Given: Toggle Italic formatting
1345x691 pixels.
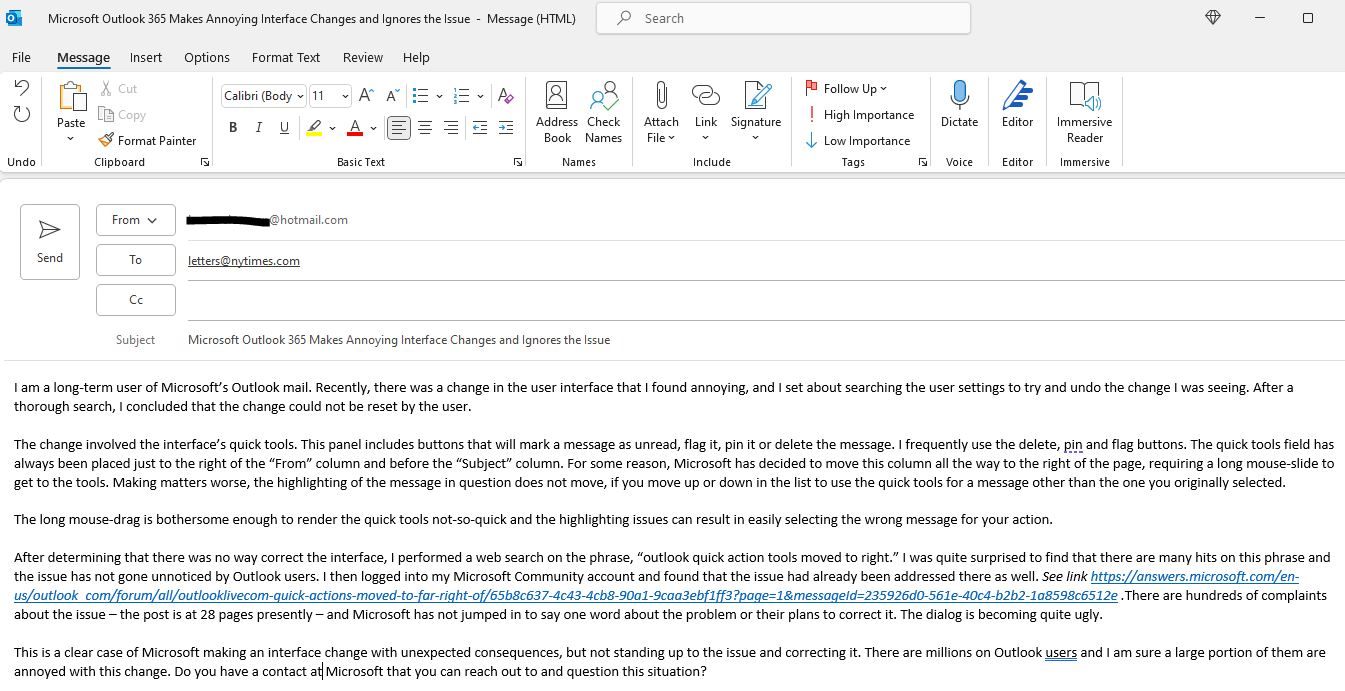Looking at the screenshot, I should pos(258,127).
